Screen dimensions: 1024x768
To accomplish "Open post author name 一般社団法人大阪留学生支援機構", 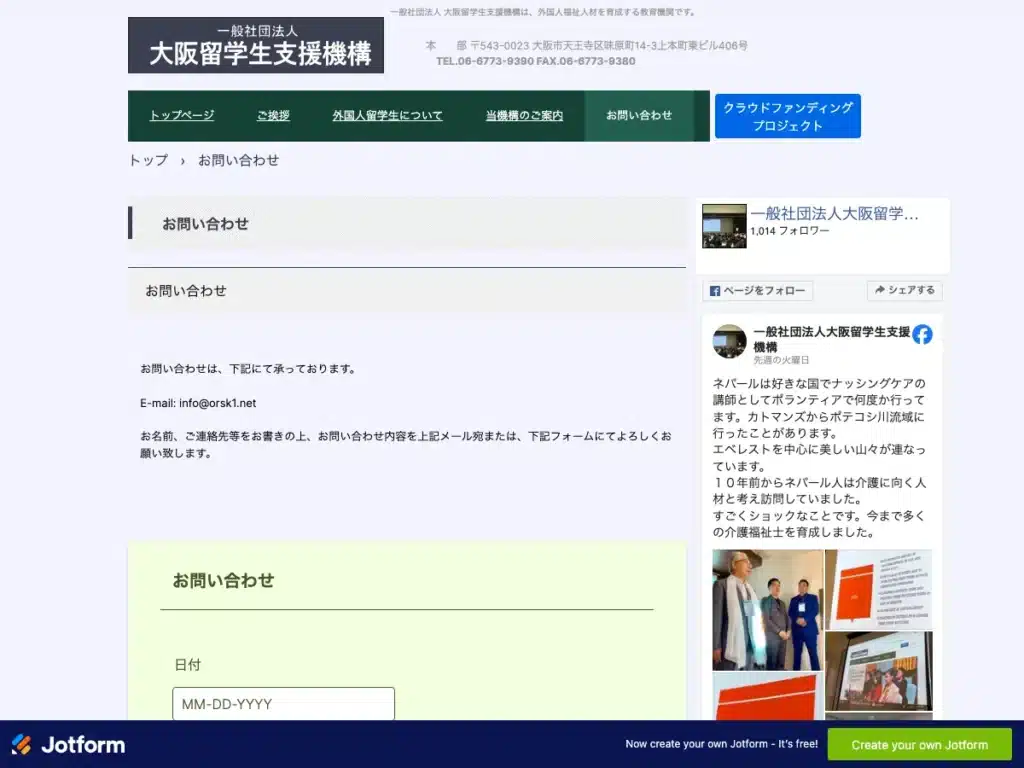I will (831, 339).
